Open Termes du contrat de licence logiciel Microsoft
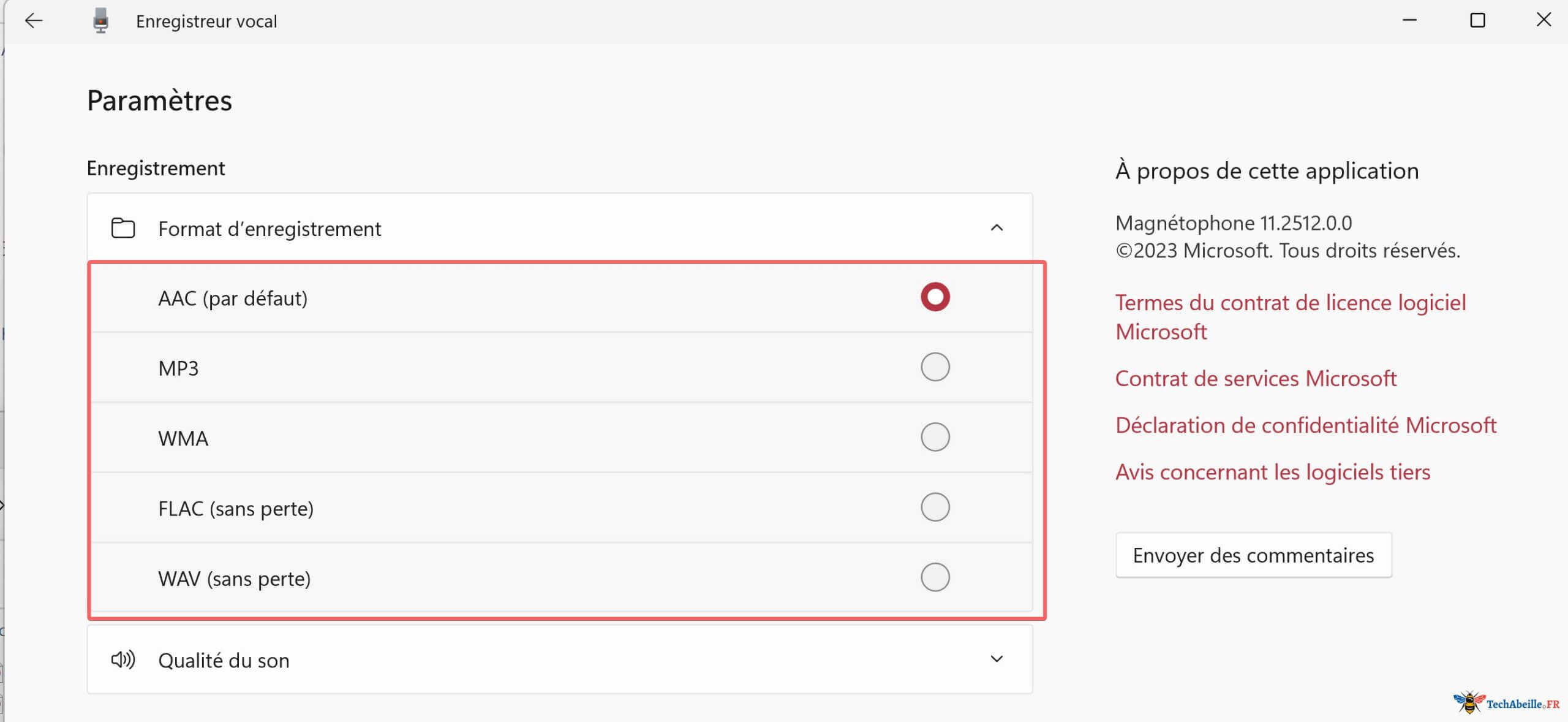This screenshot has height=722, width=1568. [1292, 316]
